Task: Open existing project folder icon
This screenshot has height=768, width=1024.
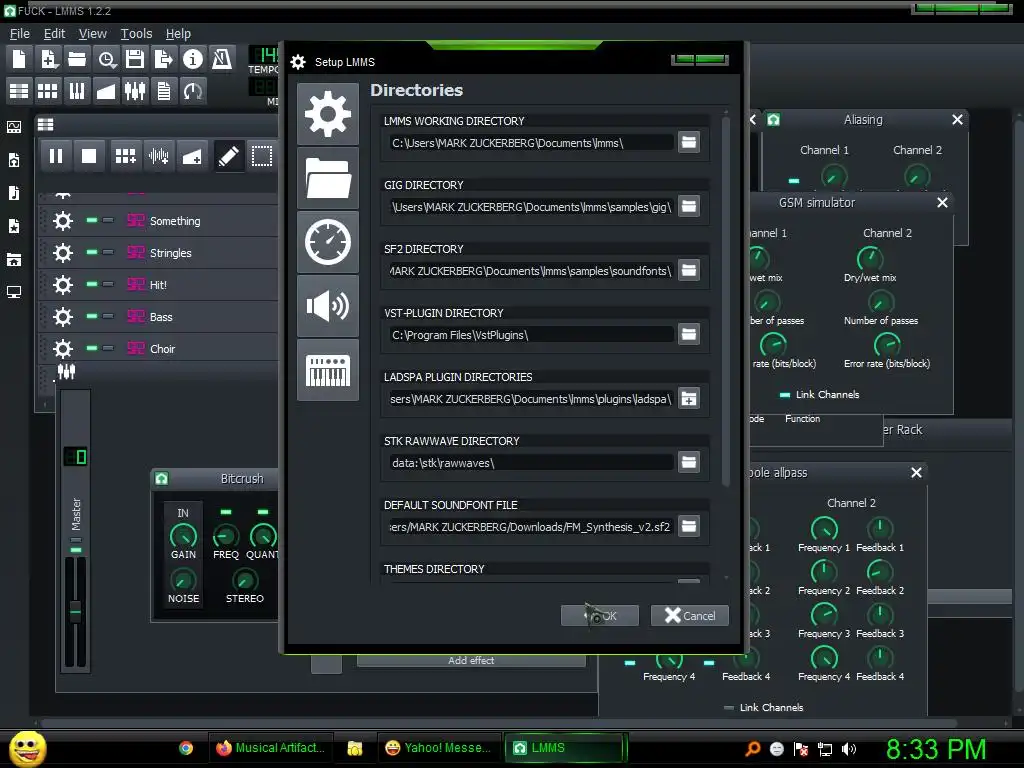Action: pos(77,59)
